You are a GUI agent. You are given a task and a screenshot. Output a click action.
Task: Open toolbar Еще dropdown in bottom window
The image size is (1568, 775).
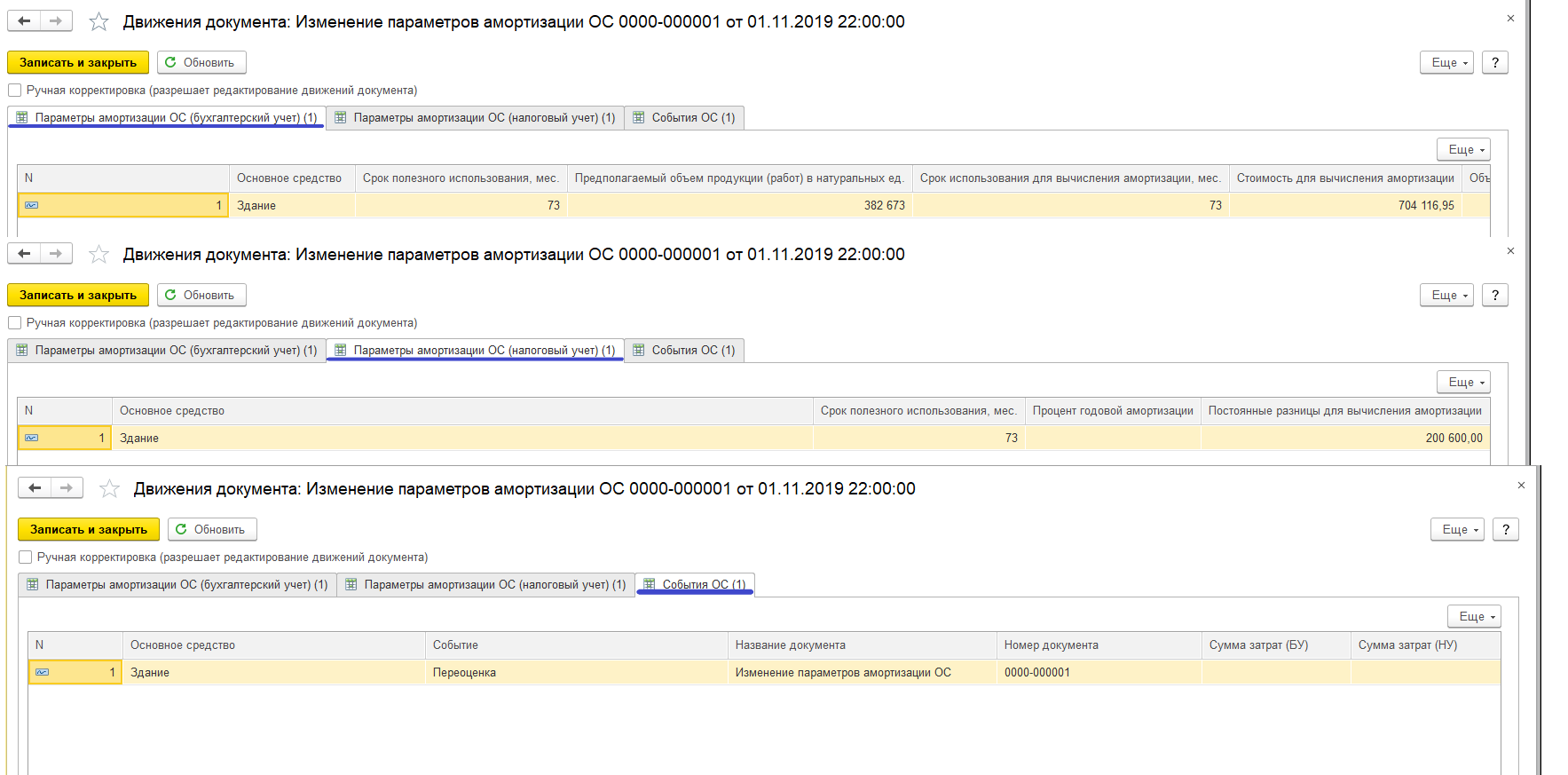[x=1458, y=529]
